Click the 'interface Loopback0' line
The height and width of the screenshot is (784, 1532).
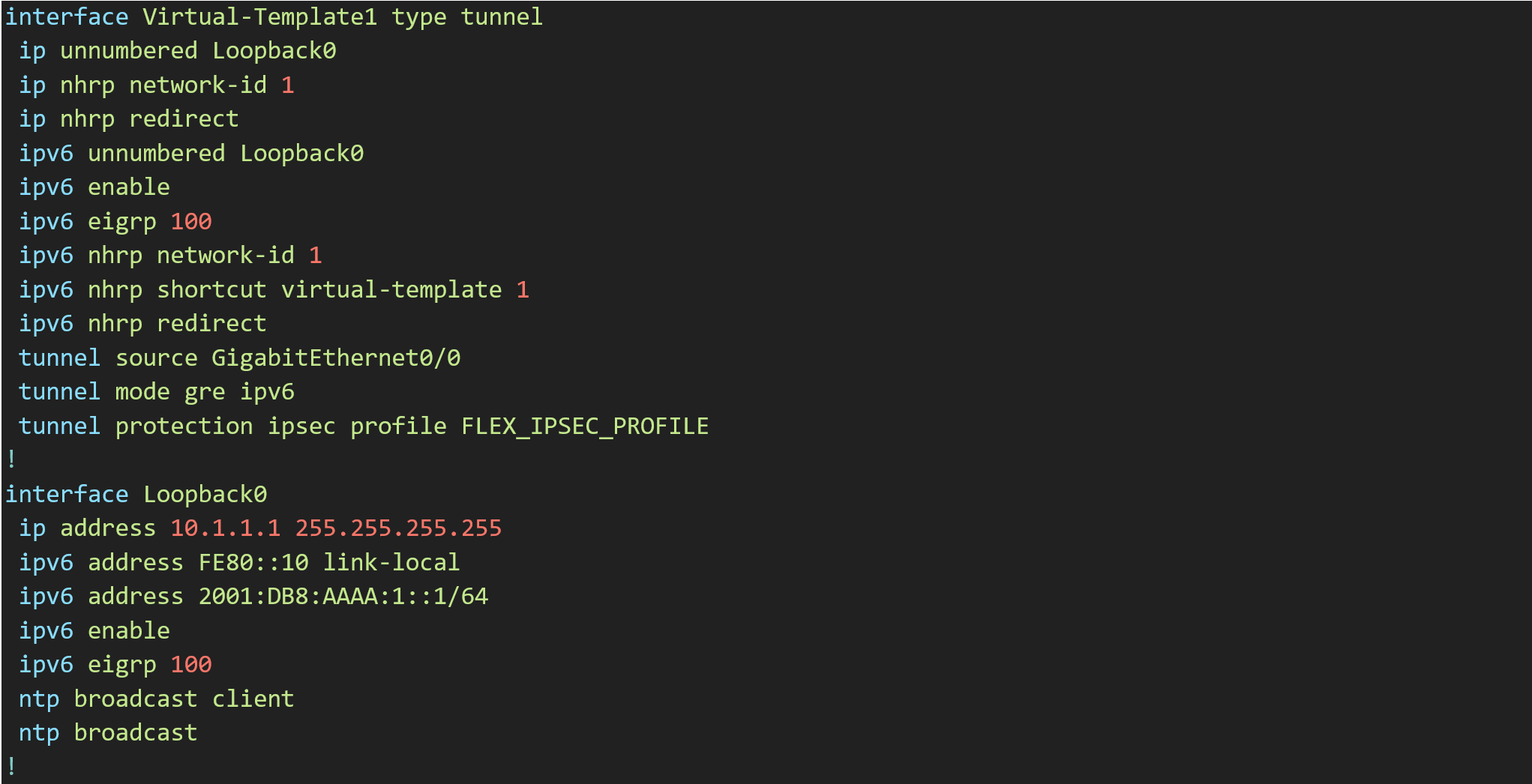136,495
